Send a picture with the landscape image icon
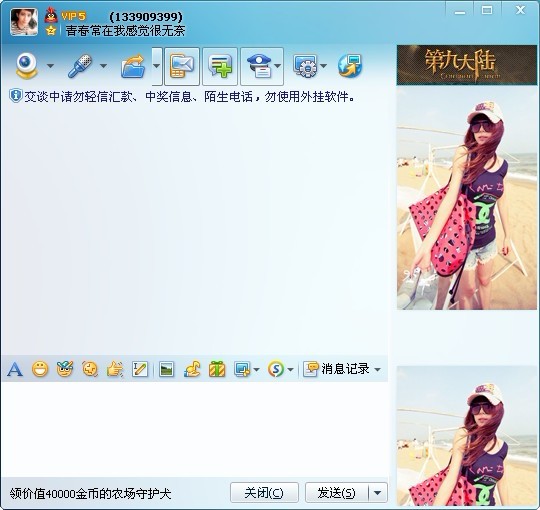 [167, 370]
